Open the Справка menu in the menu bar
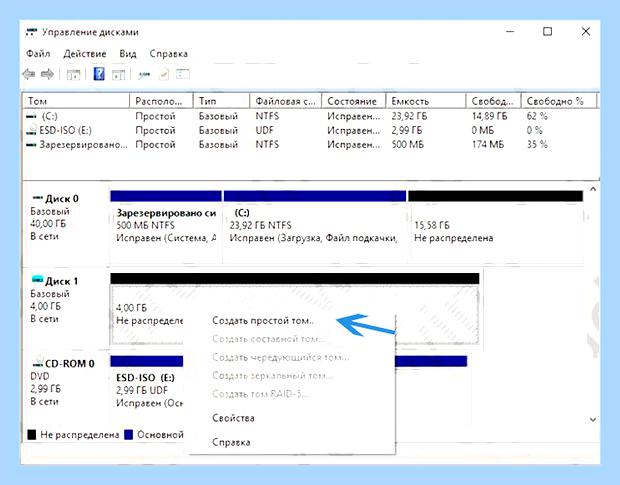620x485 pixels. click(168, 54)
